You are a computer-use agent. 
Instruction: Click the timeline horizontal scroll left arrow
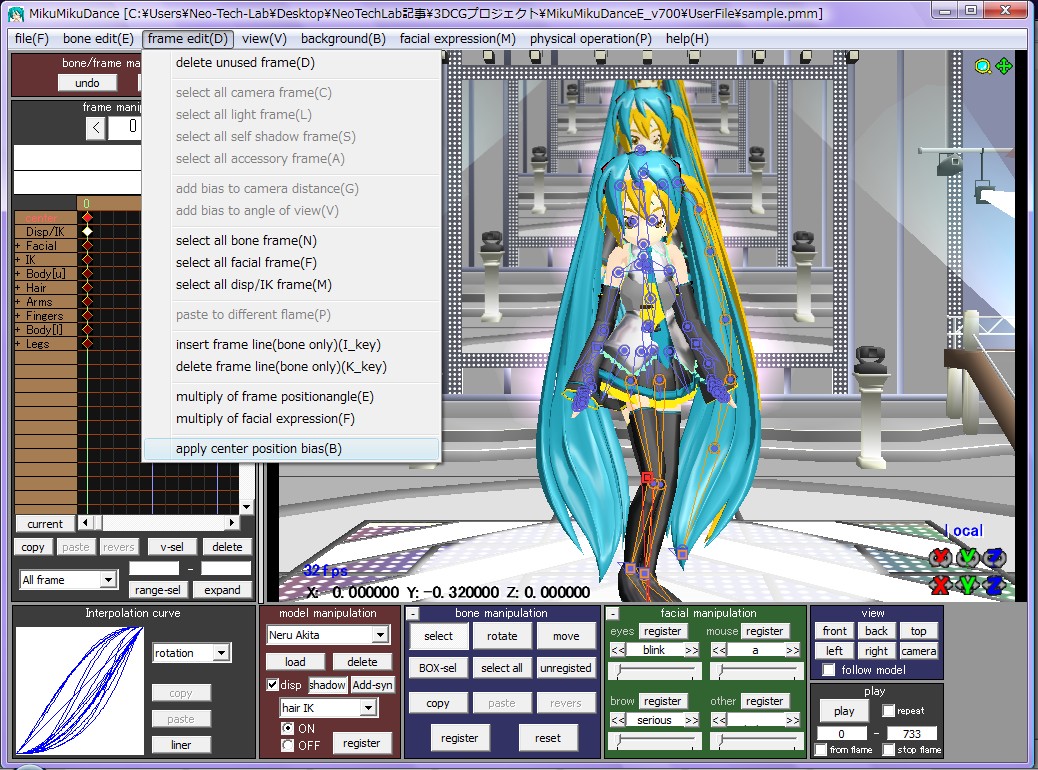click(x=85, y=522)
